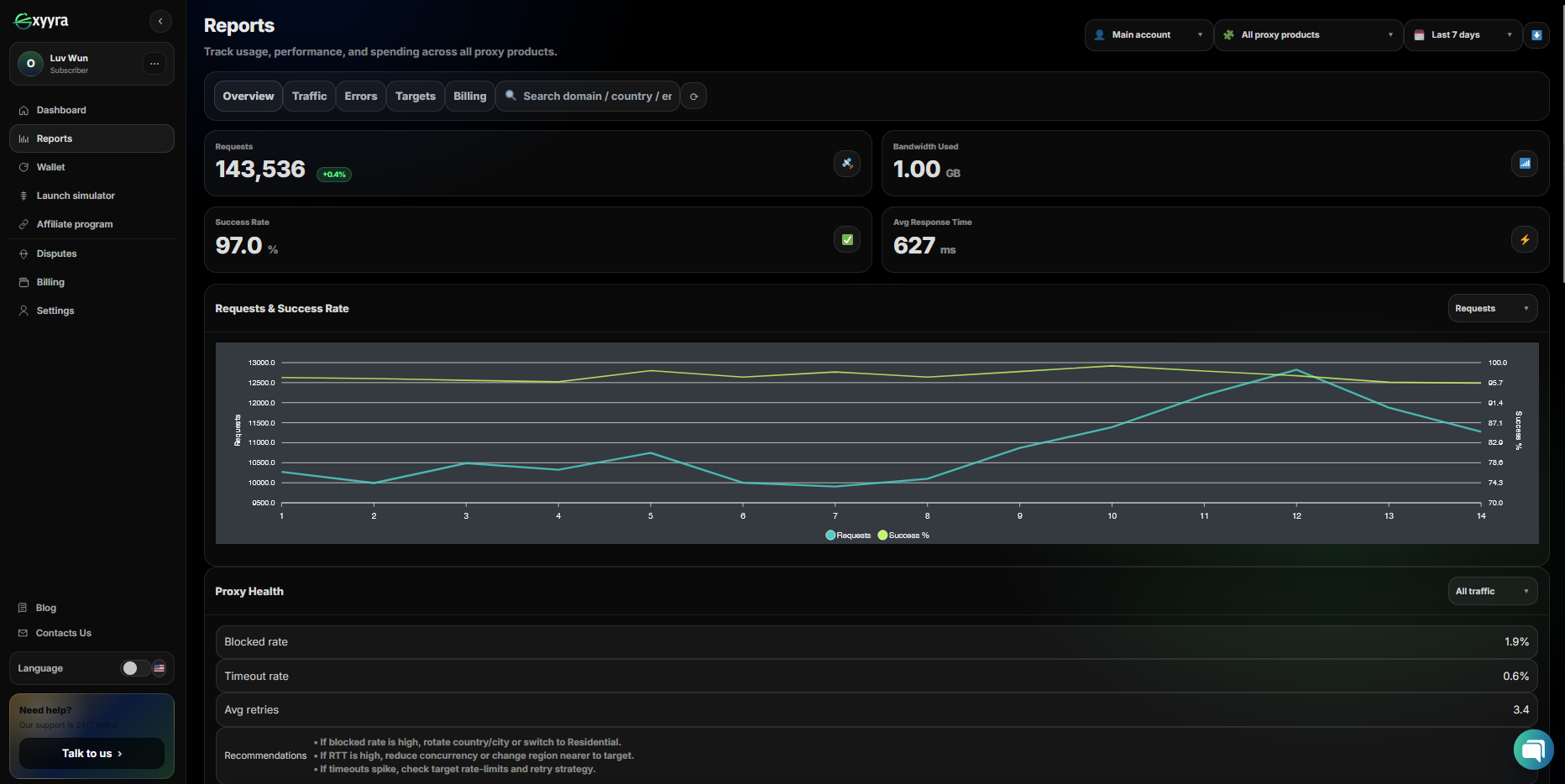
Task: Click the Avg Response Time lightning icon
Action: [x=1524, y=240]
